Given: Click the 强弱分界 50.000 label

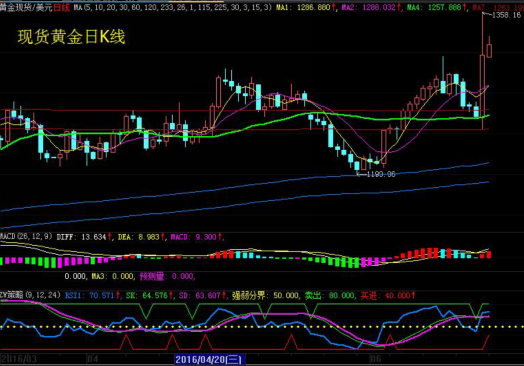Looking at the screenshot, I should (265, 295).
